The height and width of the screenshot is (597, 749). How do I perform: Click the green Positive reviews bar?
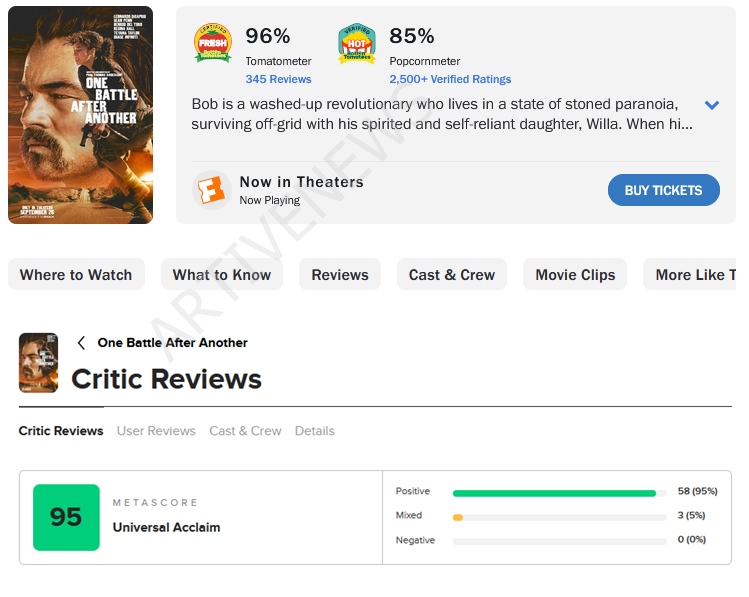point(554,493)
